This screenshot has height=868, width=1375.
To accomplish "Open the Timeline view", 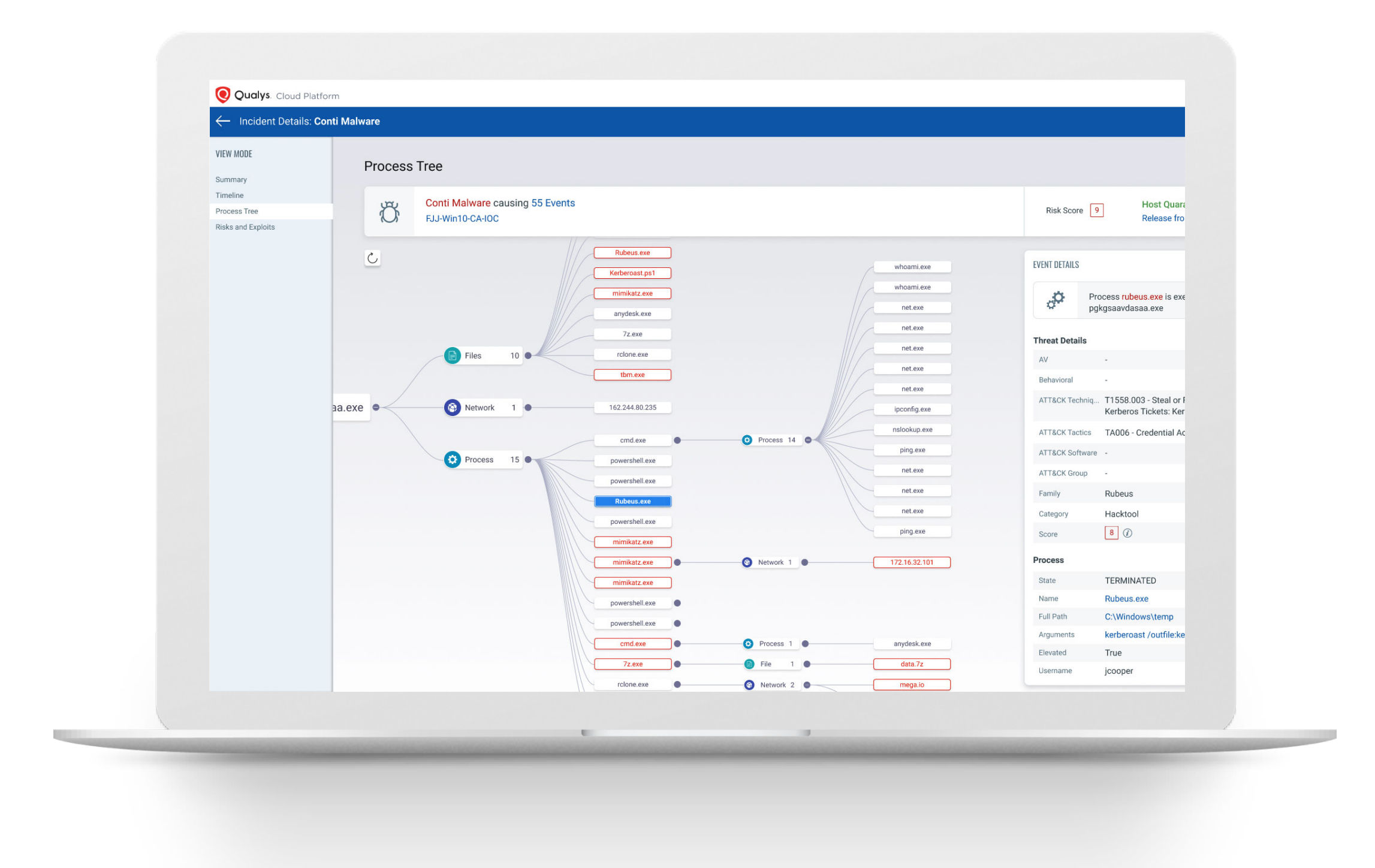I will tap(229, 195).
